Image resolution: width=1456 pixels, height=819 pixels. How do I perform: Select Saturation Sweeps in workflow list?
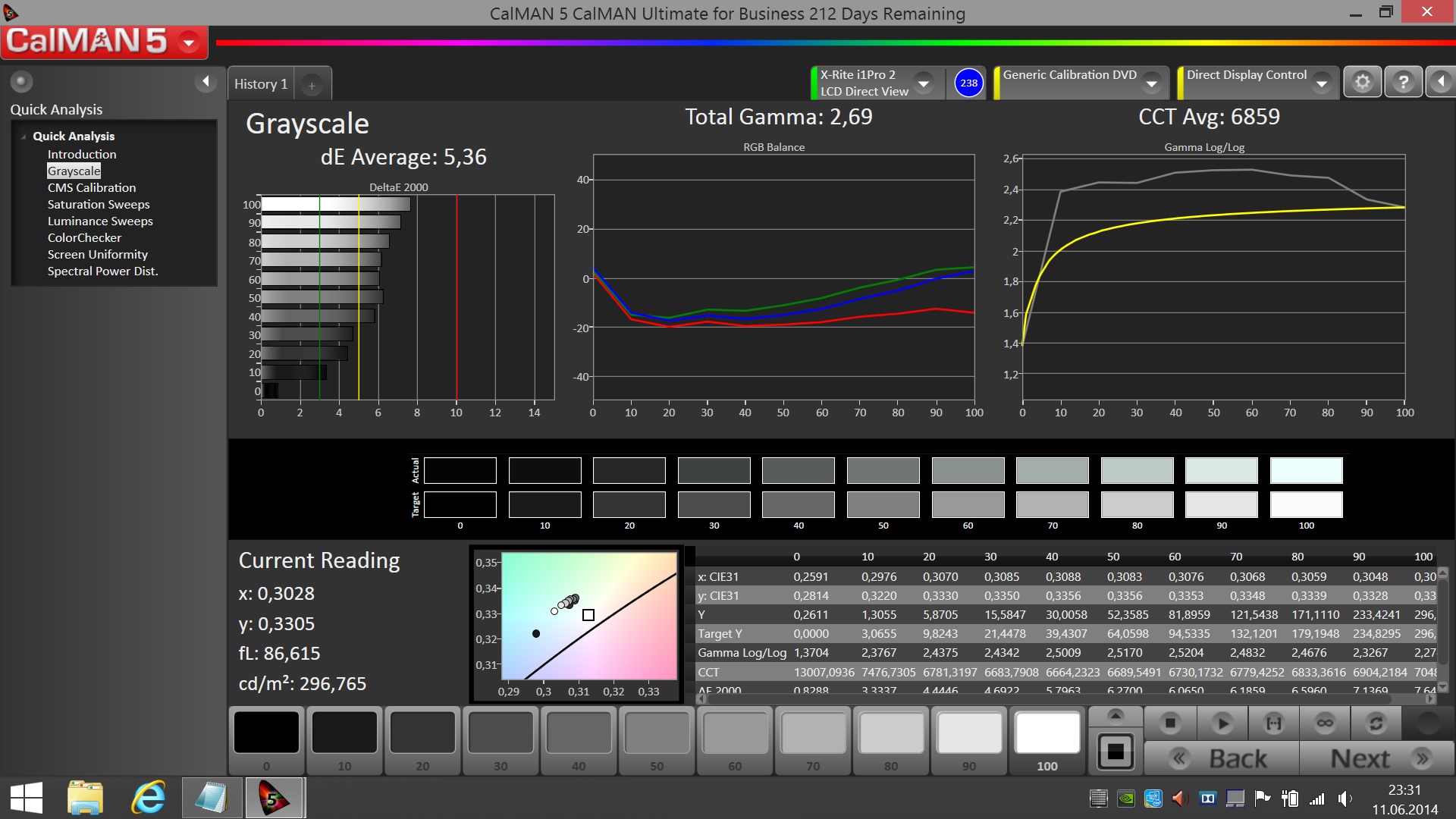[x=99, y=204]
